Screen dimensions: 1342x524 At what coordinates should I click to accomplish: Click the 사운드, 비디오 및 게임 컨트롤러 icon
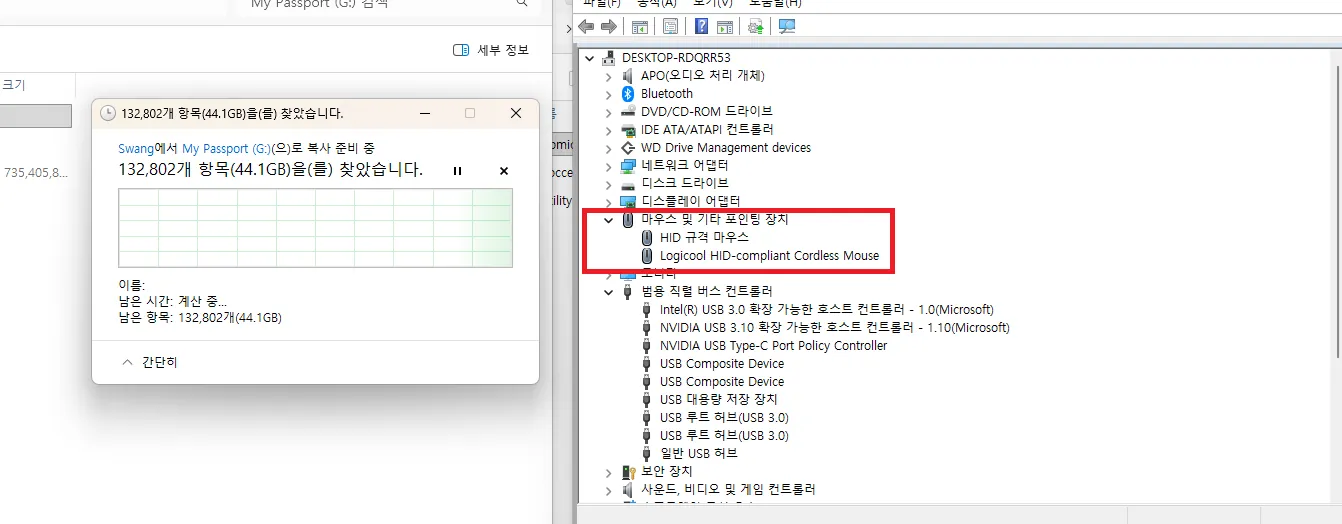click(628, 489)
